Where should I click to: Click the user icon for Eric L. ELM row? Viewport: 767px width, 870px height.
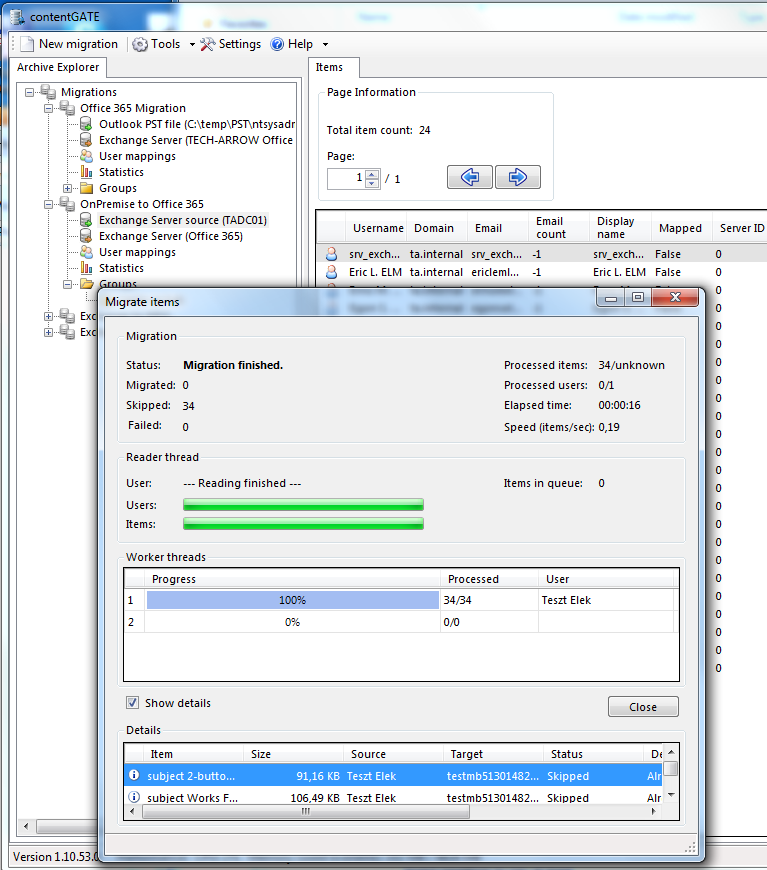(331, 272)
